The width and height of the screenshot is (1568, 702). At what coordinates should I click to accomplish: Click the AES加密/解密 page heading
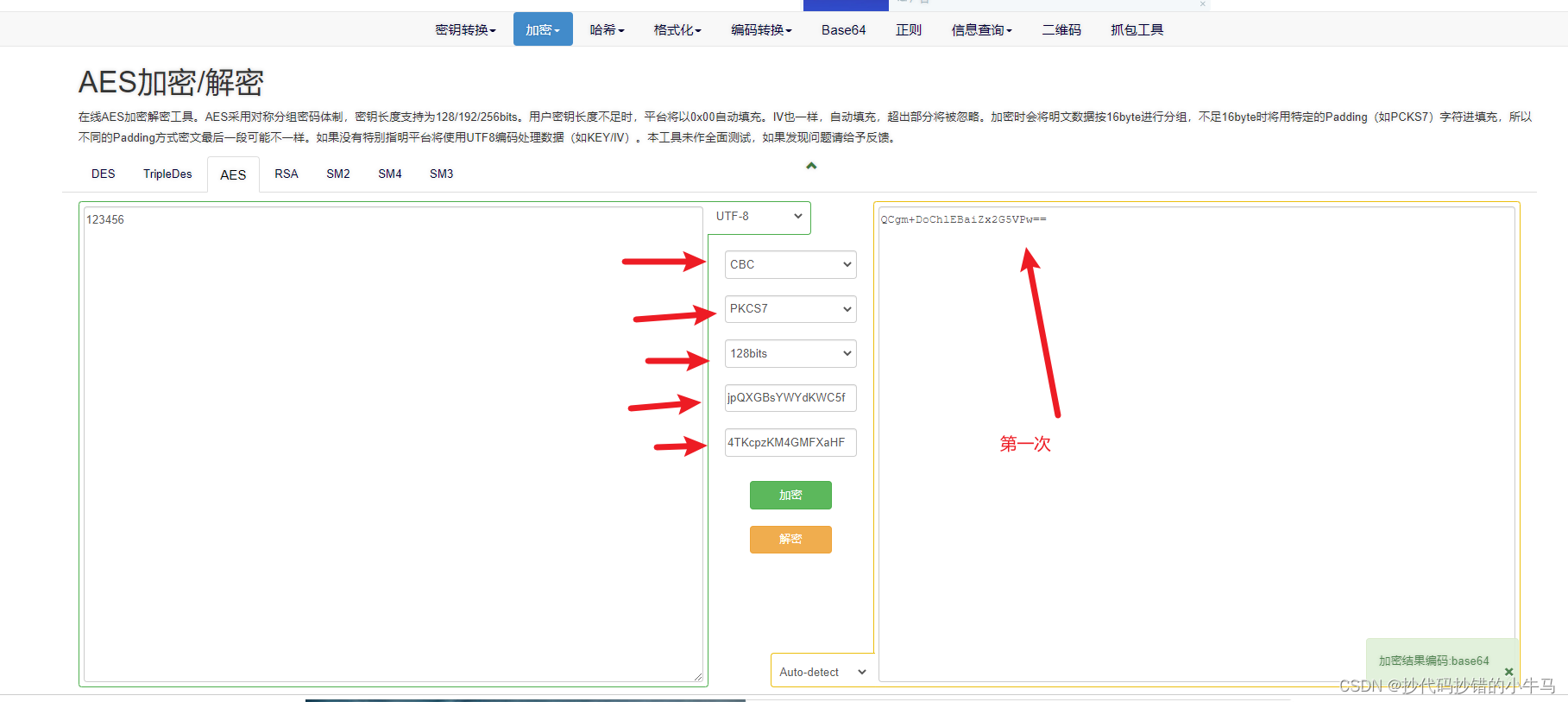pyautogui.click(x=171, y=83)
